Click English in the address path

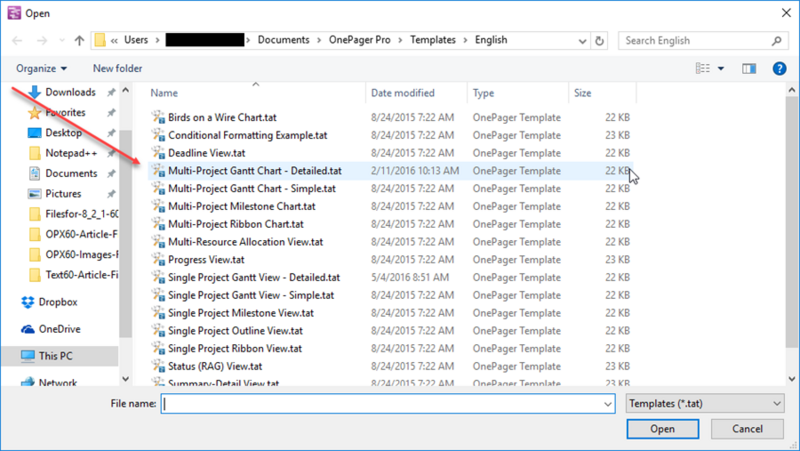pos(491,40)
